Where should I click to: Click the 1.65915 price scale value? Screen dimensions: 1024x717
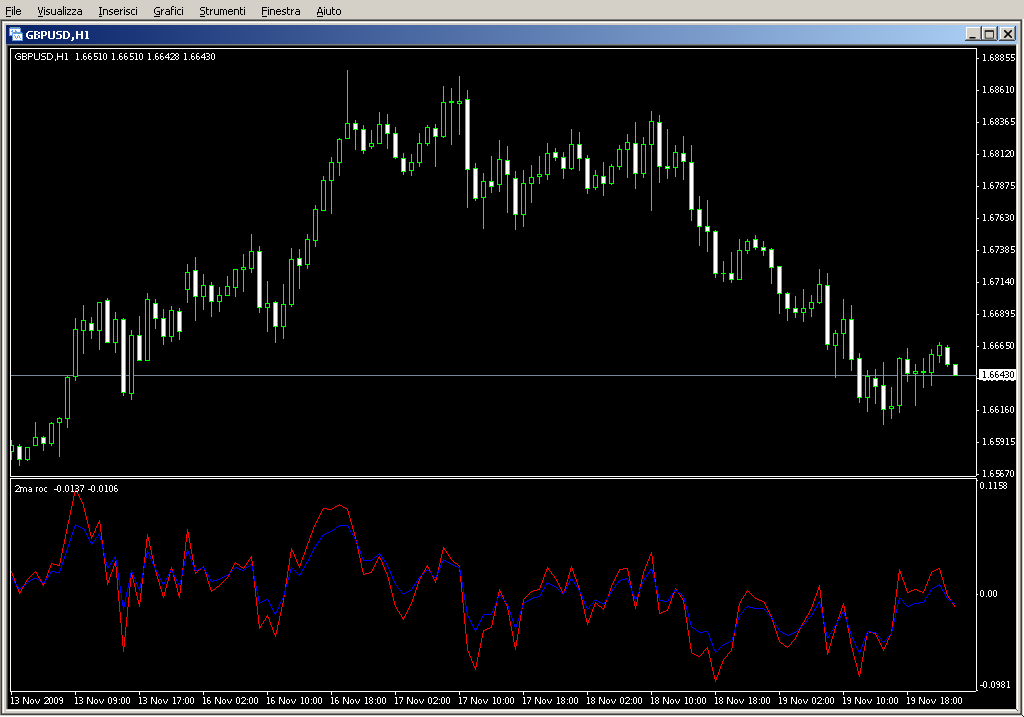(x=999, y=441)
